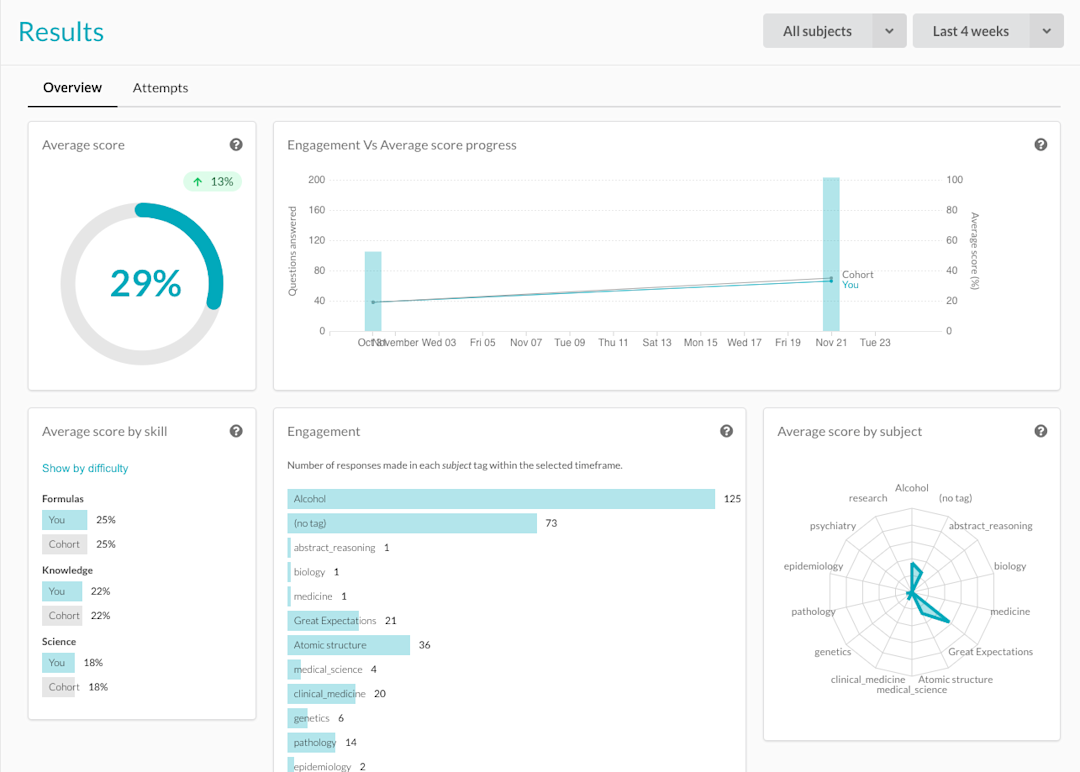
Task: Click the help icon on Engagement Vs Average score chart
Action: 1040,144
